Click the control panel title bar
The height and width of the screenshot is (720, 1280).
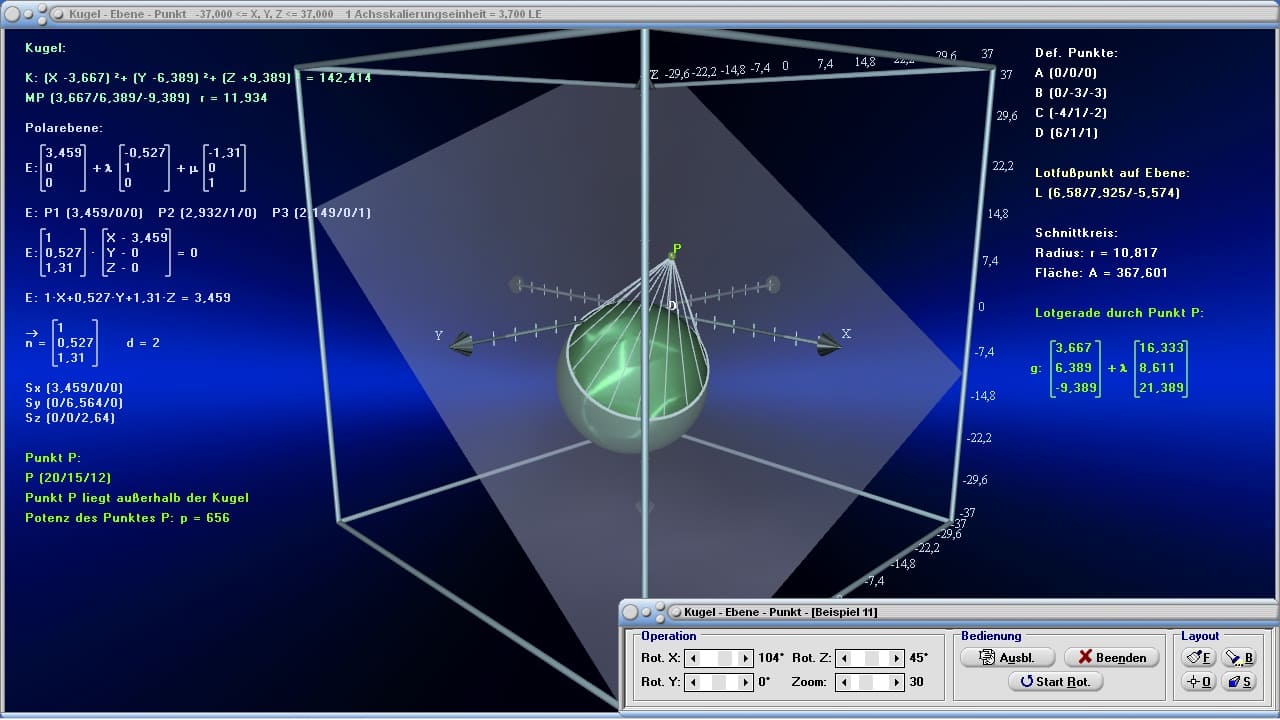click(948, 611)
